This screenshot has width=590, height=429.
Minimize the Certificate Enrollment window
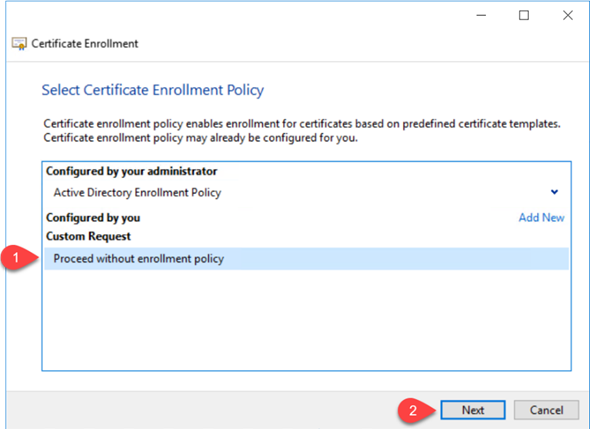coord(481,15)
